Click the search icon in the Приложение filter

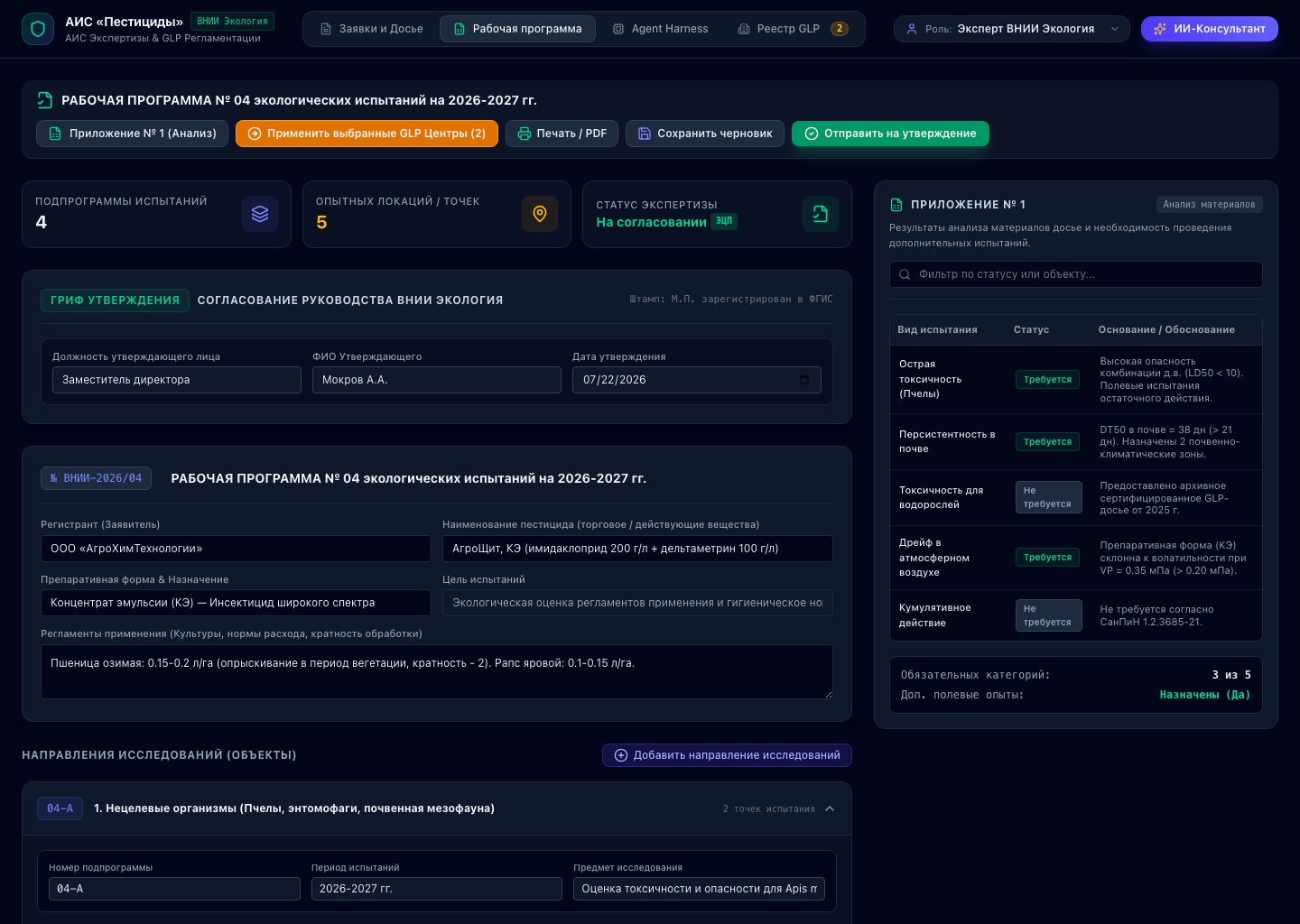(x=905, y=274)
